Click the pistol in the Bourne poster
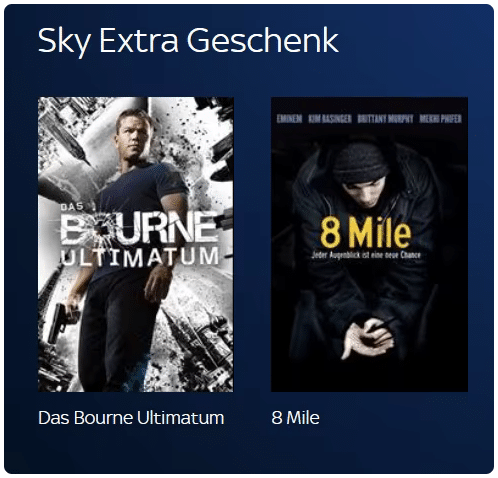498x478 pixels. pyautogui.click(x=59, y=323)
